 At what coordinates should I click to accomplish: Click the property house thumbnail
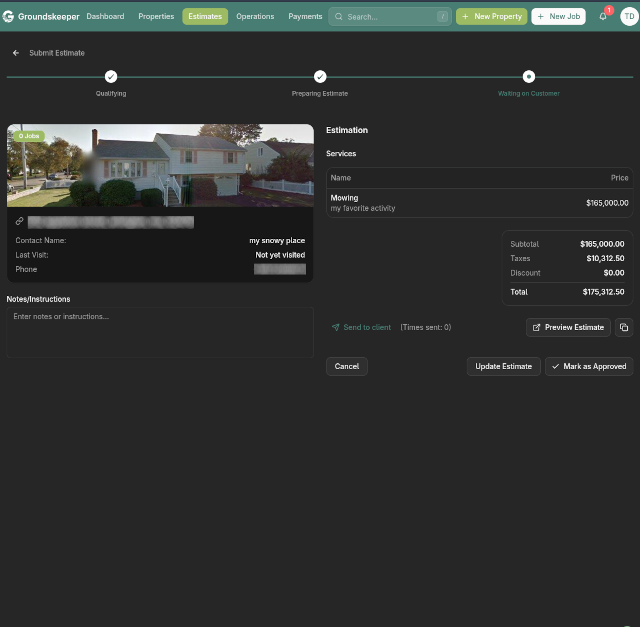(x=160, y=165)
